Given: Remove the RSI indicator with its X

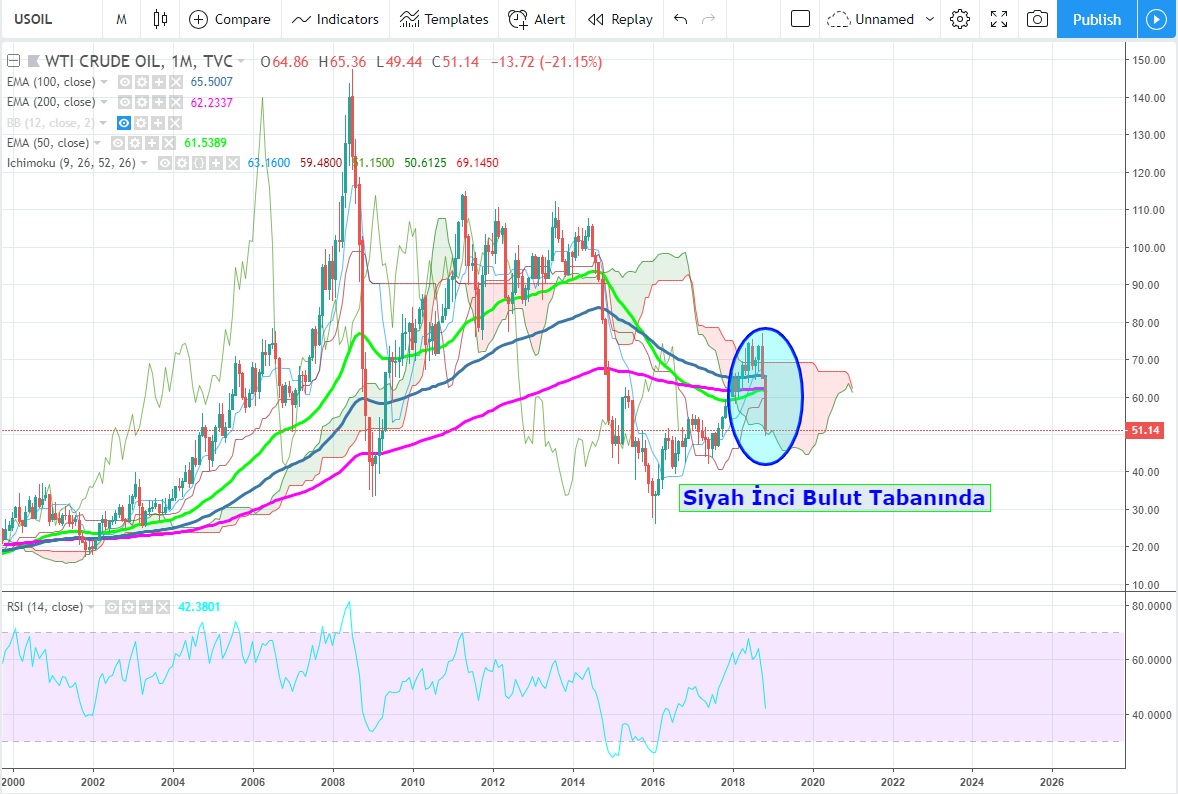Looking at the screenshot, I should point(161,607).
